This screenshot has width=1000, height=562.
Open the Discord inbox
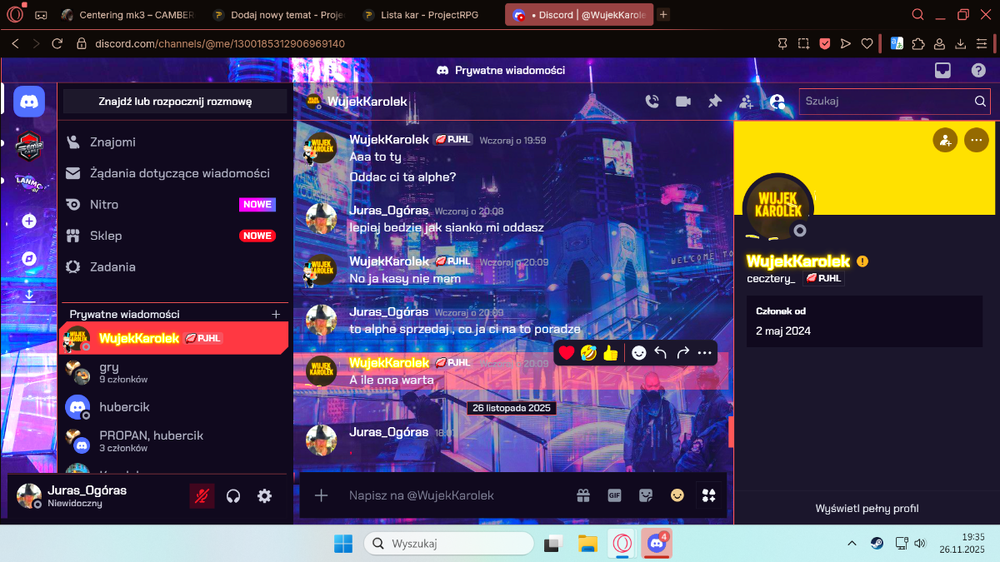(943, 71)
